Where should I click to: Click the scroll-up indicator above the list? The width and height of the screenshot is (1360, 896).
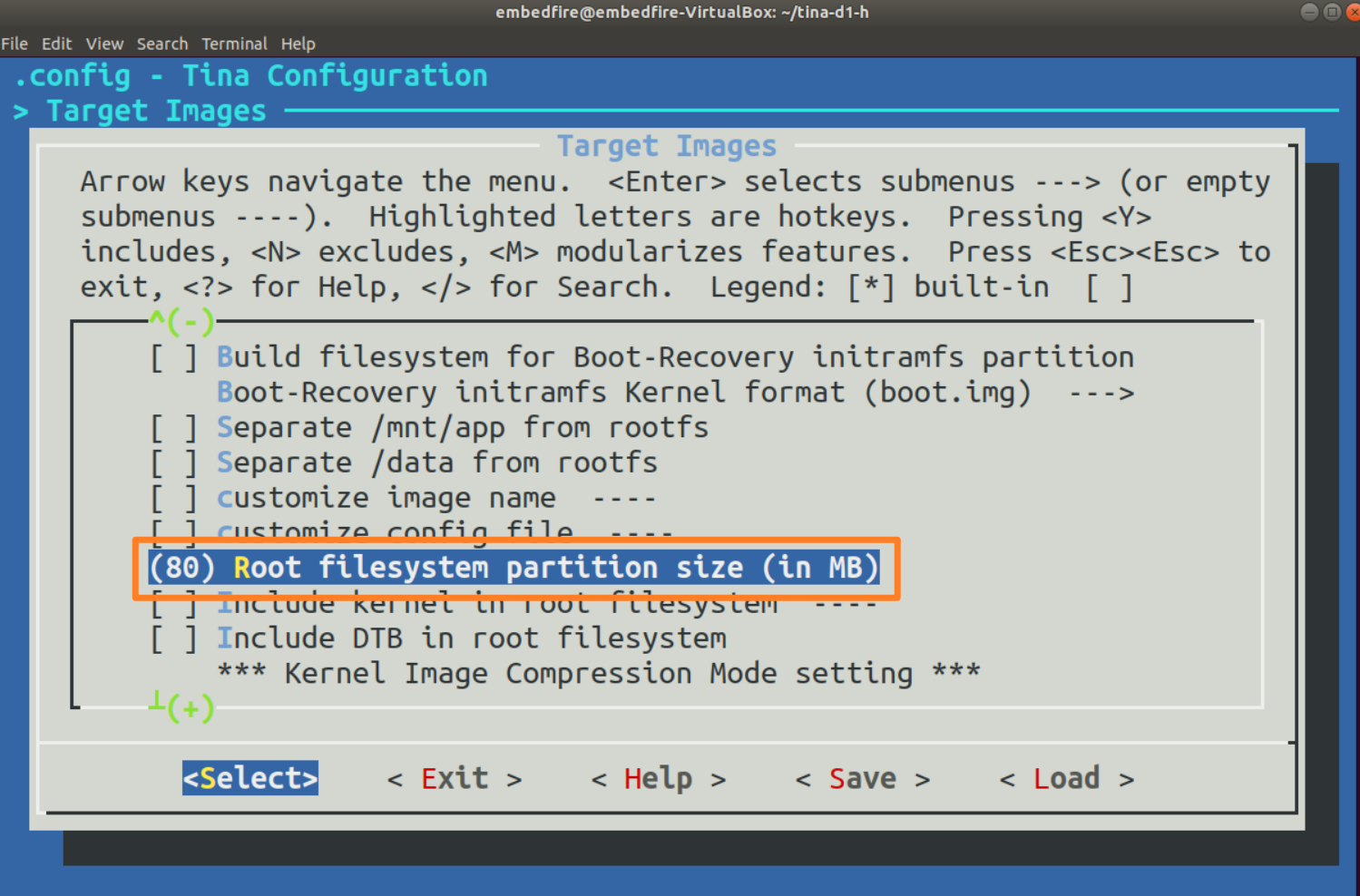click(x=181, y=321)
